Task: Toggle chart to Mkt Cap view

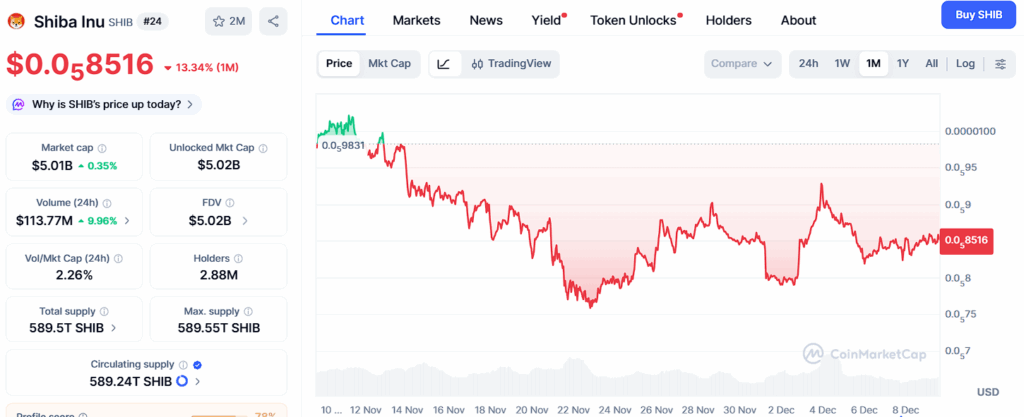Action: tap(389, 64)
